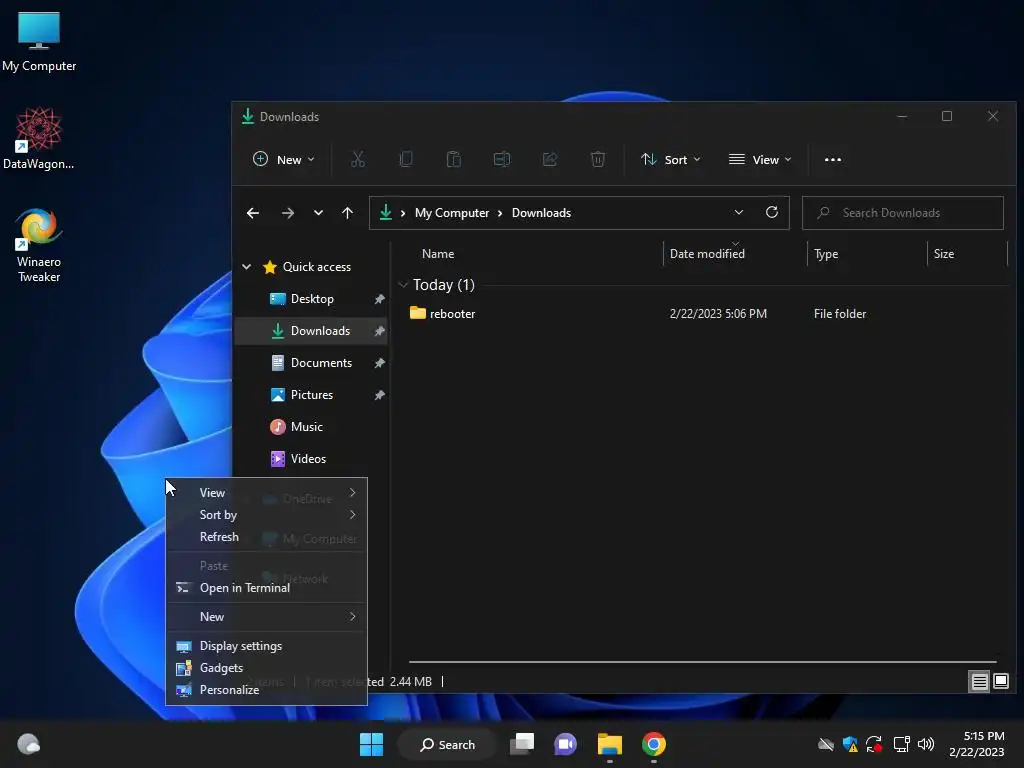Expand address bar history dropdown
1024x768 pixels.
(739, 212)
